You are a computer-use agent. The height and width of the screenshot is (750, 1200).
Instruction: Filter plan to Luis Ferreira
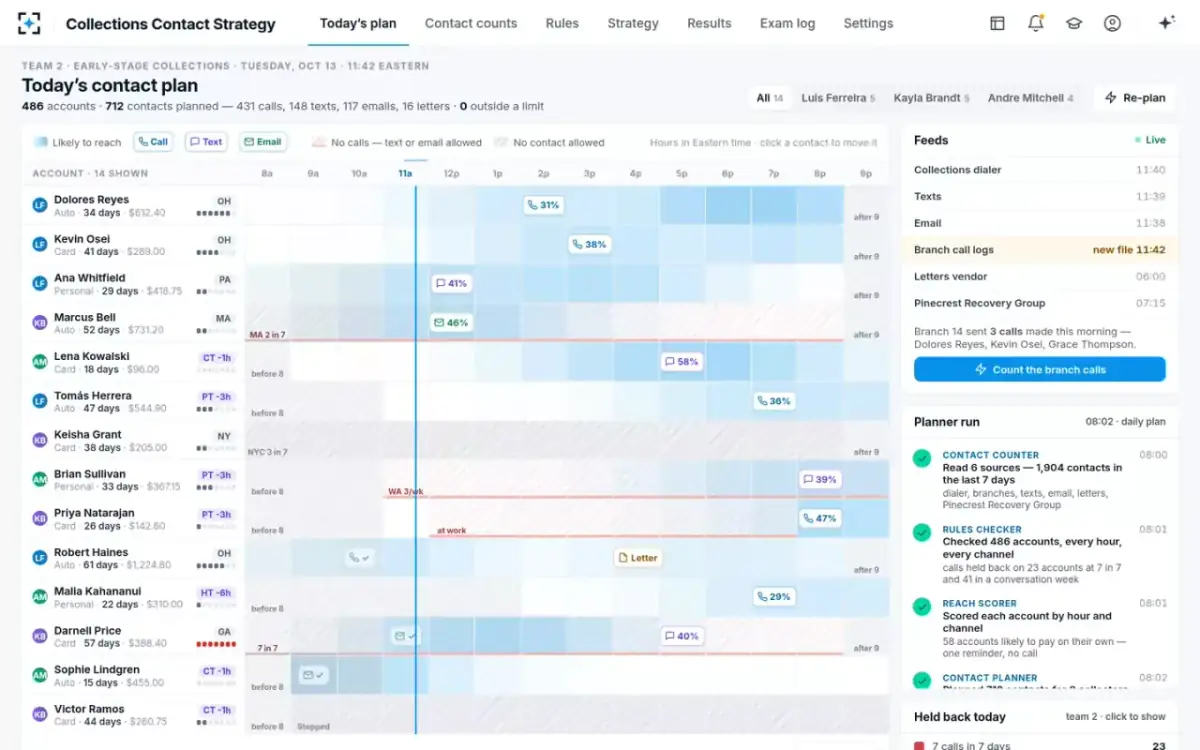[838, 98]
